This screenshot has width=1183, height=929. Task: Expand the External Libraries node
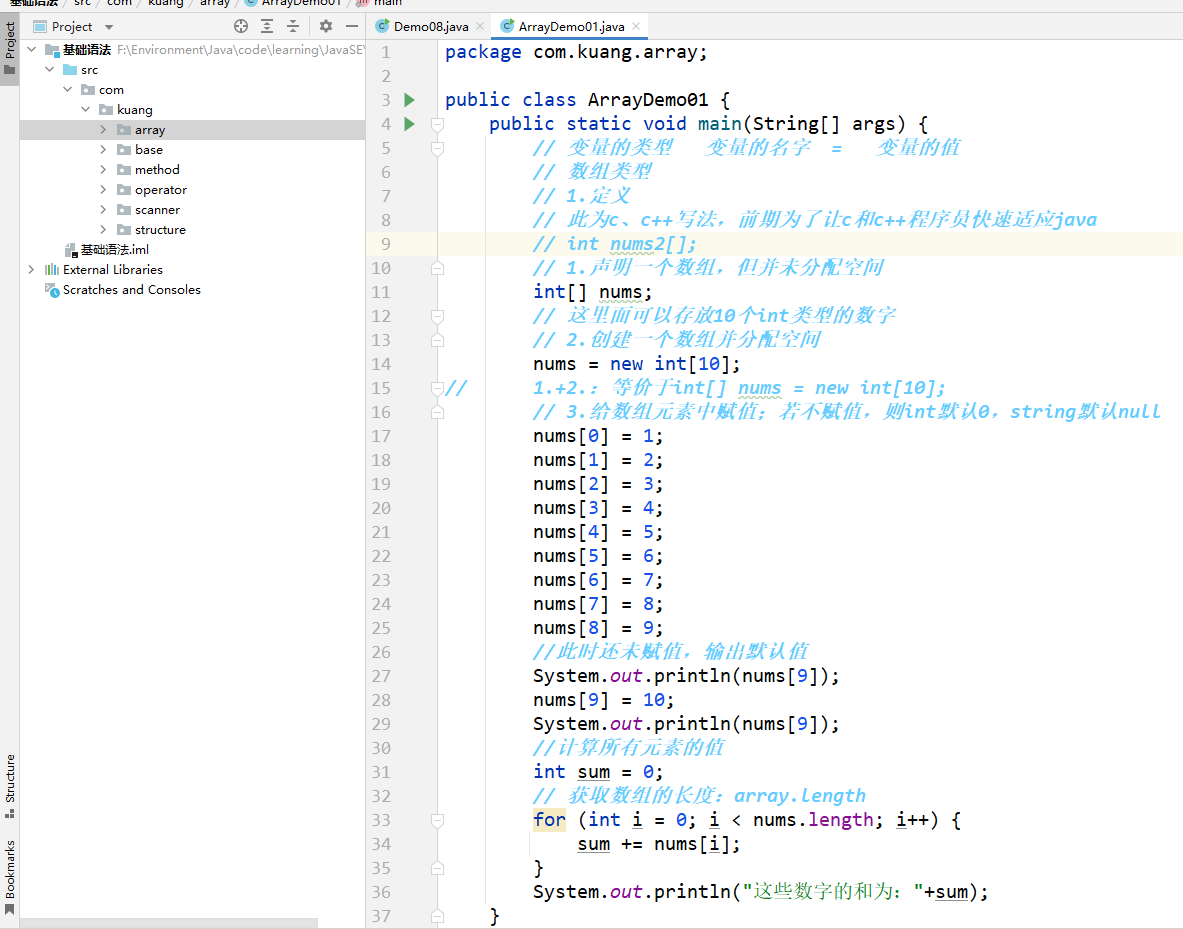click(x=32, y=269)
